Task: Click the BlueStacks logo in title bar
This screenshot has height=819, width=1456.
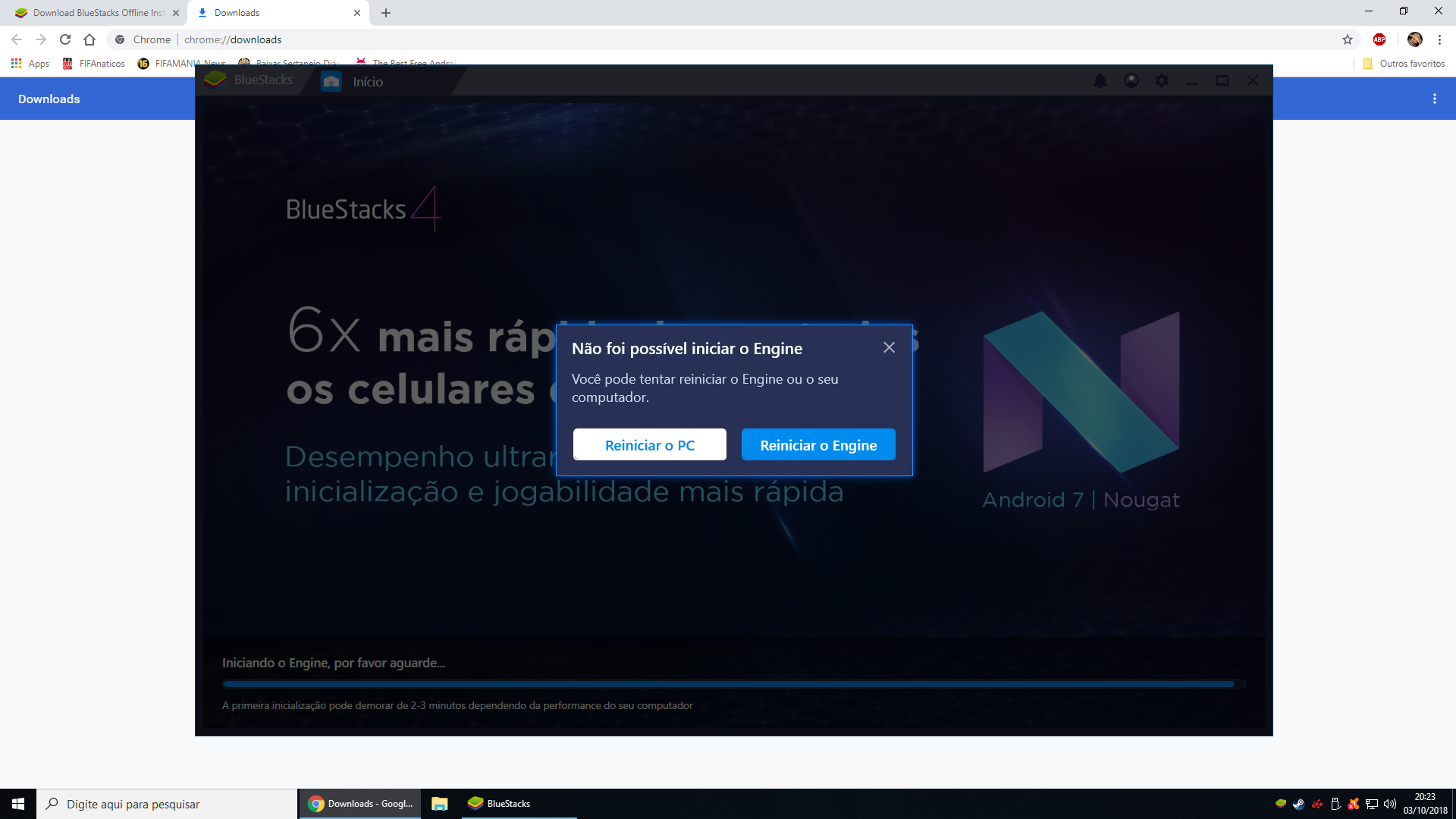Action: pos(215,80)
